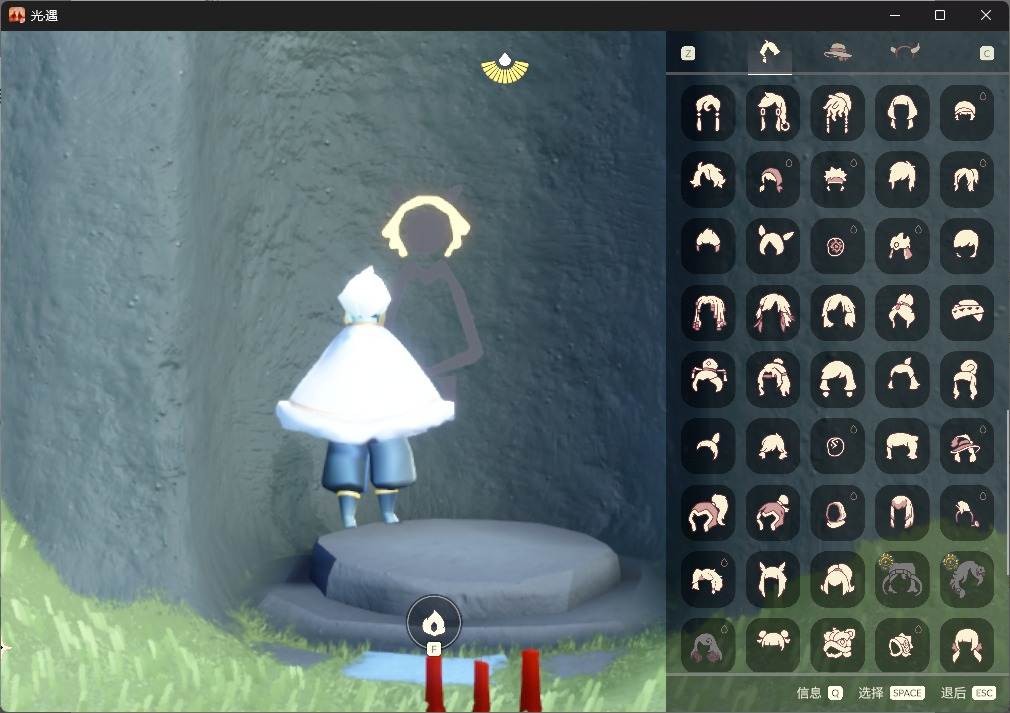Click the flame interact button
This screenshot has height=713, width=1010.
[x=434, y=623]
